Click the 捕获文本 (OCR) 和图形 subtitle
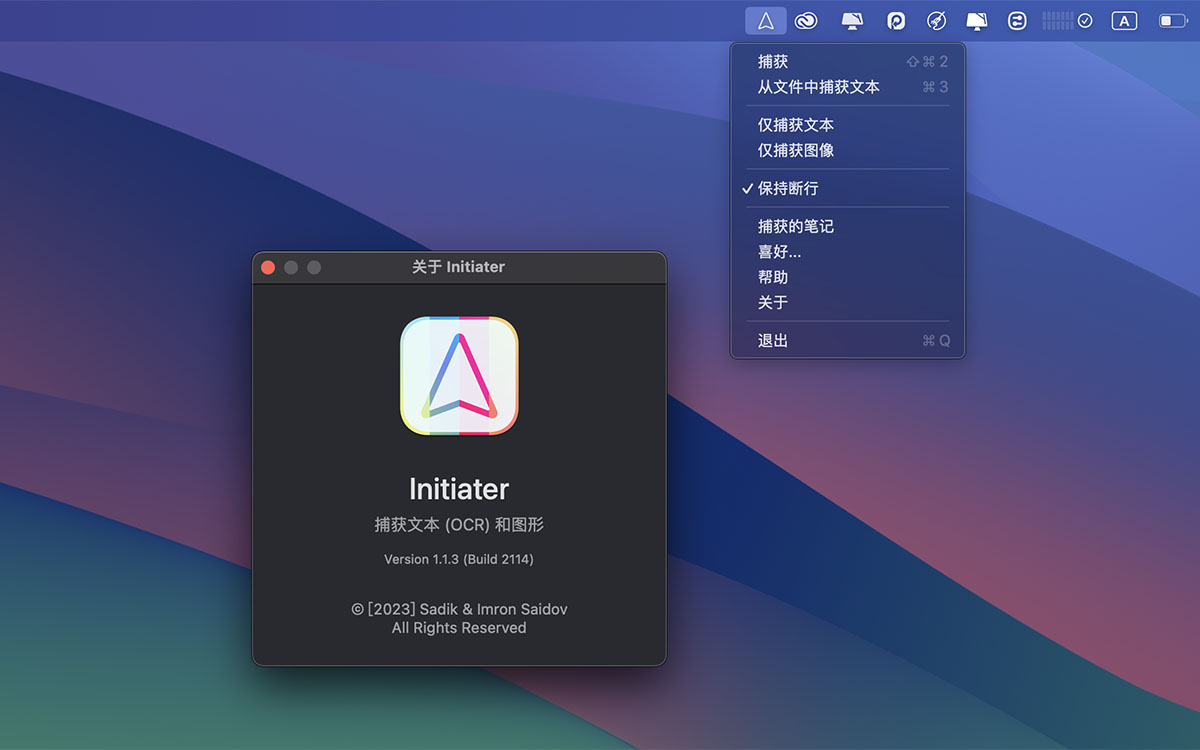Viewport: 1200px width, 750px height. pyautogui.click(x=459, y=525)
